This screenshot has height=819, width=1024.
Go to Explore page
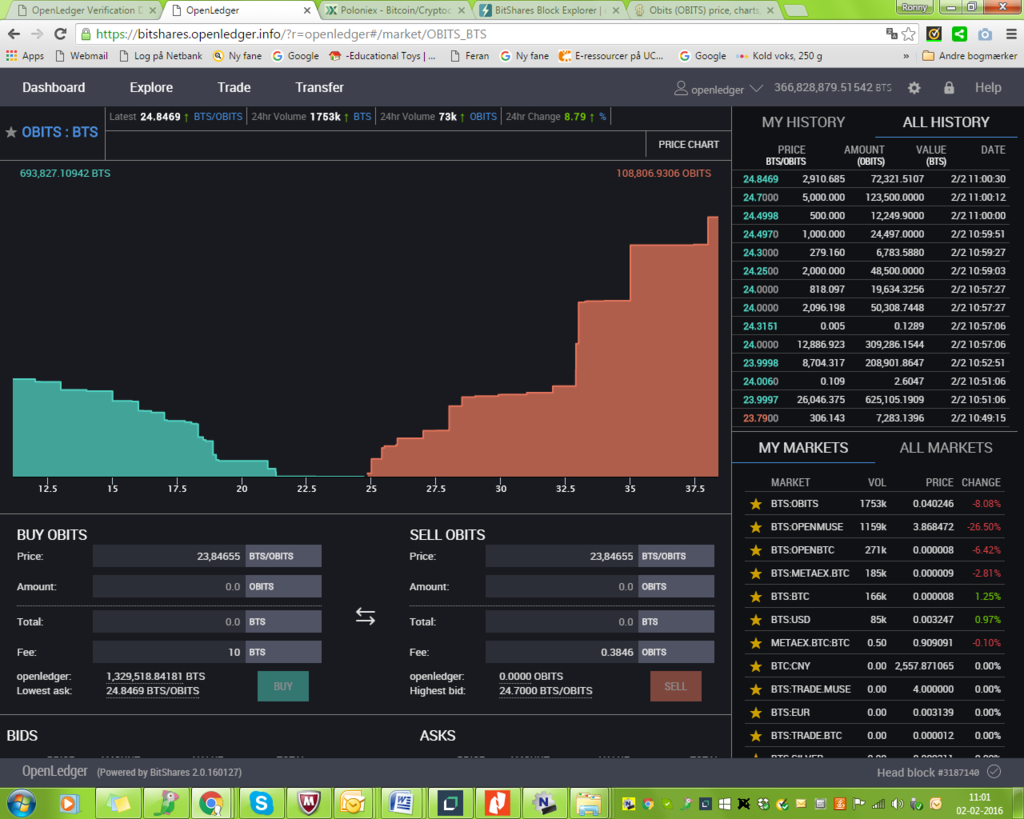[151, 88]
